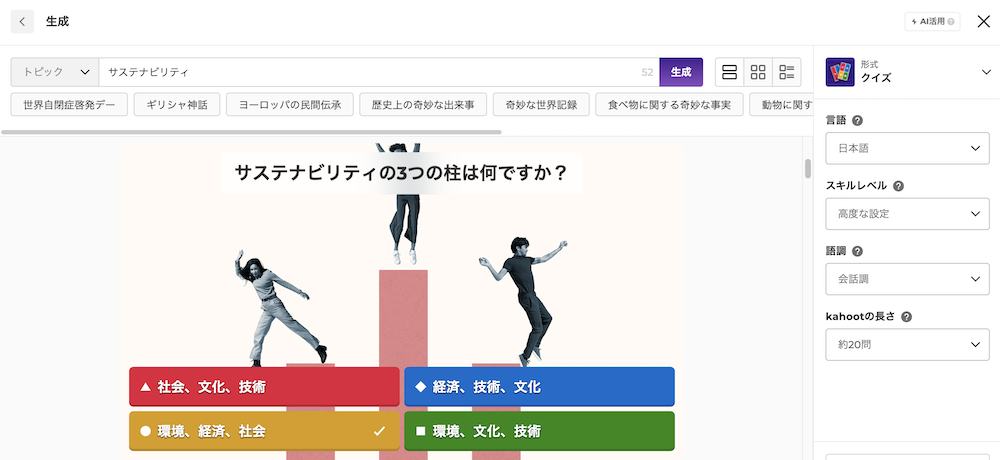Open the 語調 help icon
1000x460 pixels.
pos(857,251)
